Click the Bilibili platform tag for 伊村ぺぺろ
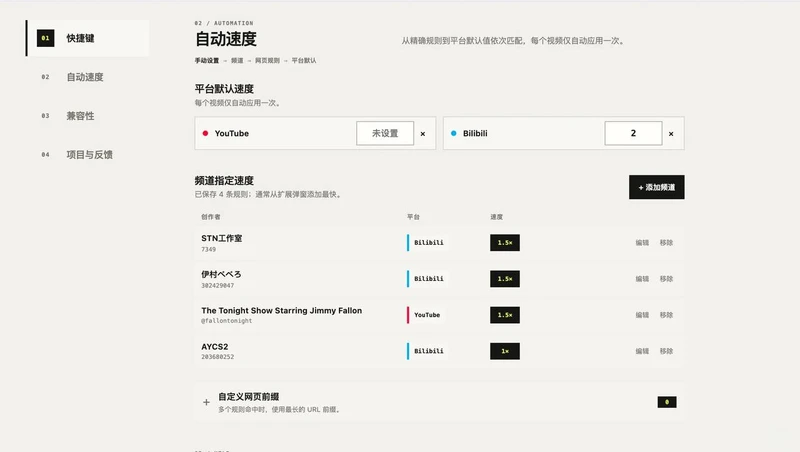Viewport: 800px width, 452px height. pos(428,279)
